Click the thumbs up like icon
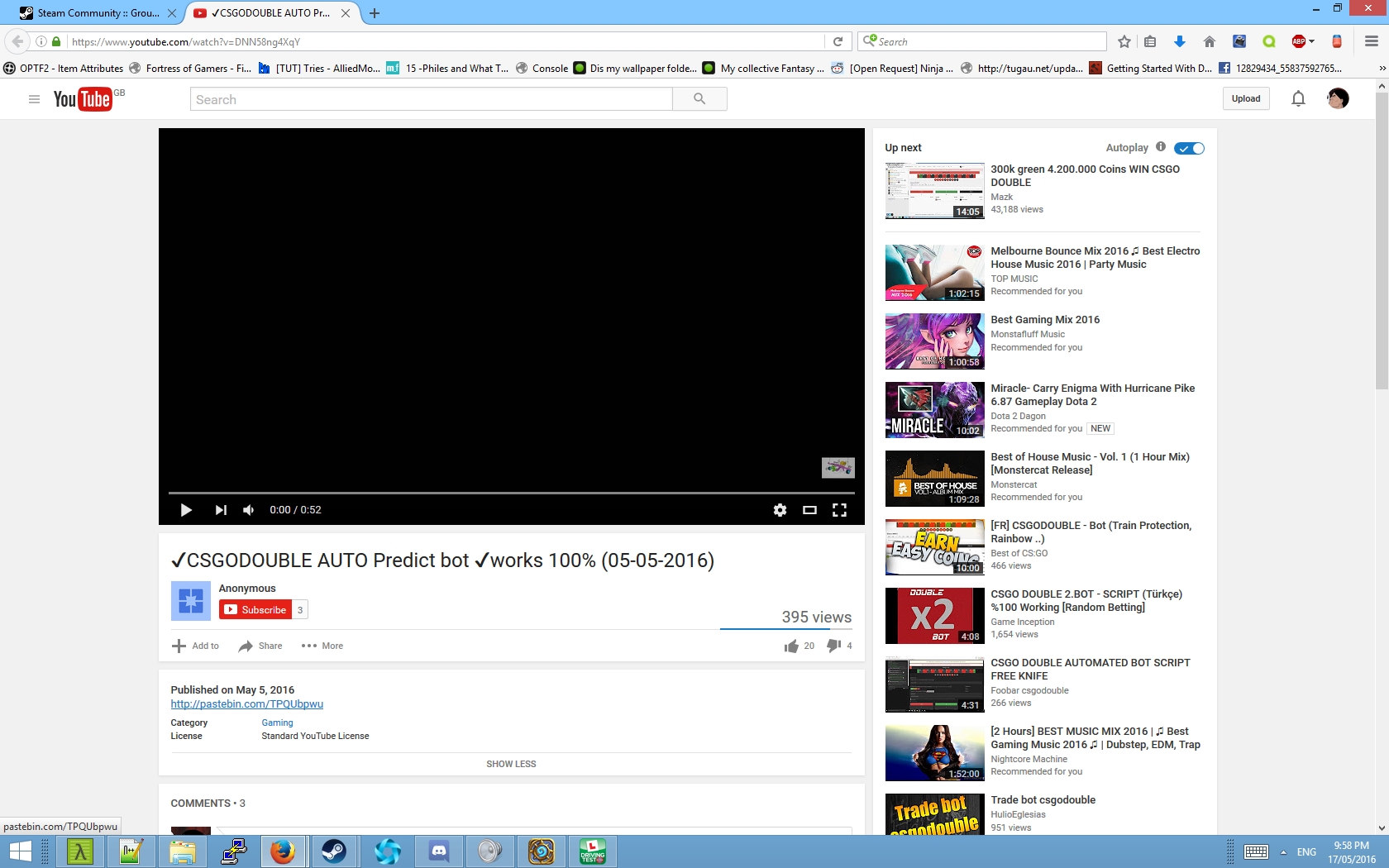1389x868 pixels. point(791,646)
